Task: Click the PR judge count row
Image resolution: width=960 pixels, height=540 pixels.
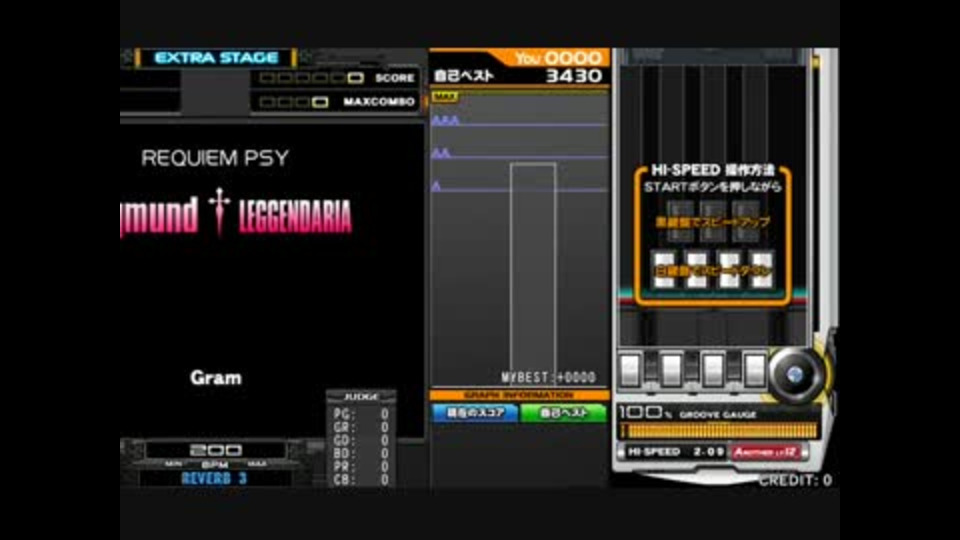Action: click(x=361, y=467)
